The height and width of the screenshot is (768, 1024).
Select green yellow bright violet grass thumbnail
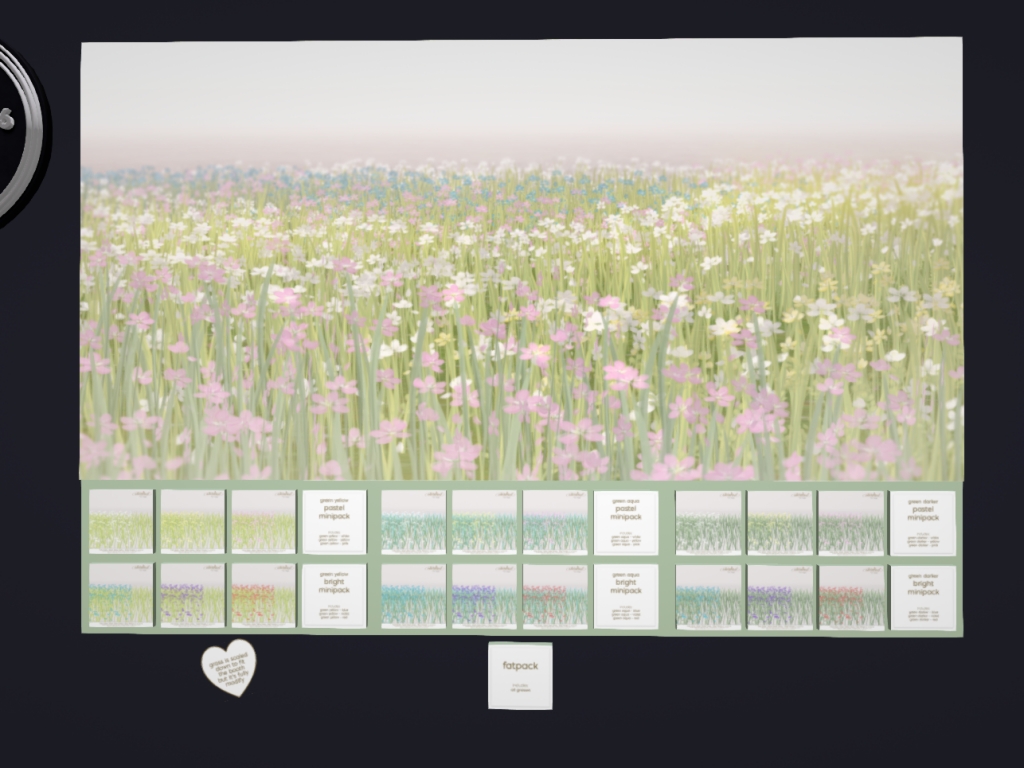[x=193, y=595]
